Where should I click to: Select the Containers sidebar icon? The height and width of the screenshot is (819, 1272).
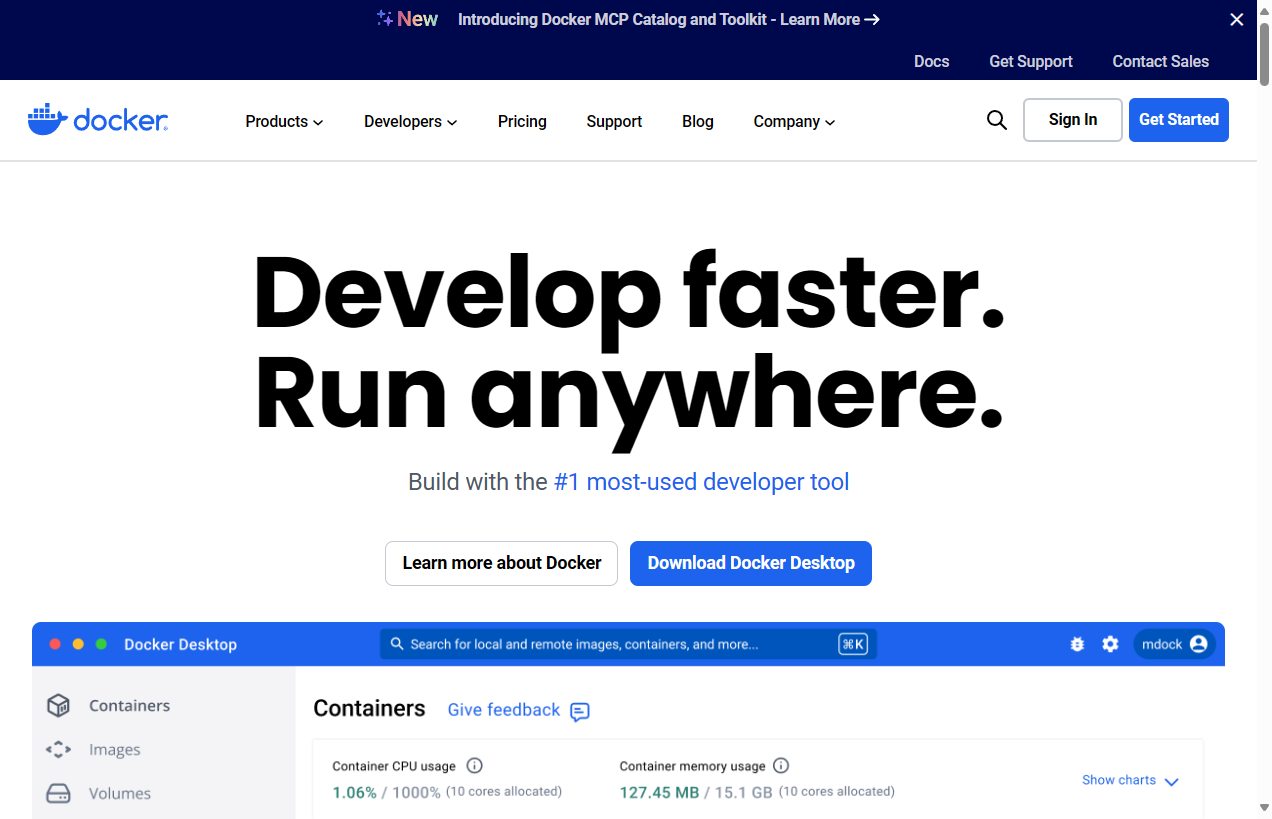click(59, 705)
